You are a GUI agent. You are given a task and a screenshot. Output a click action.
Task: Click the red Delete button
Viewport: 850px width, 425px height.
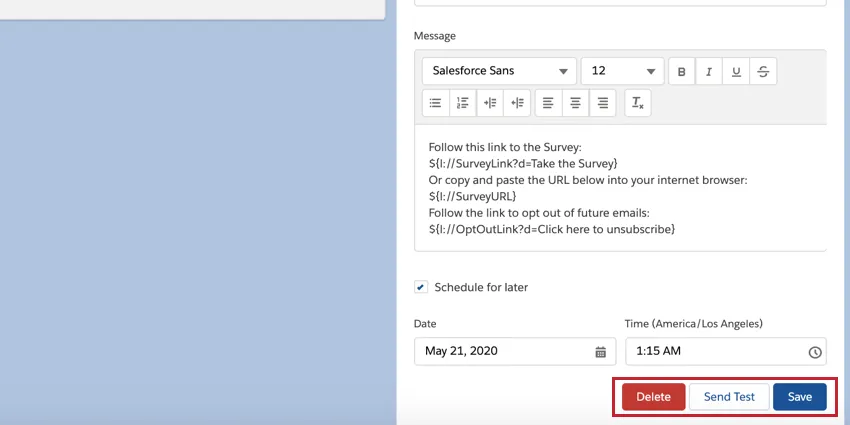[x=653, y=397]
